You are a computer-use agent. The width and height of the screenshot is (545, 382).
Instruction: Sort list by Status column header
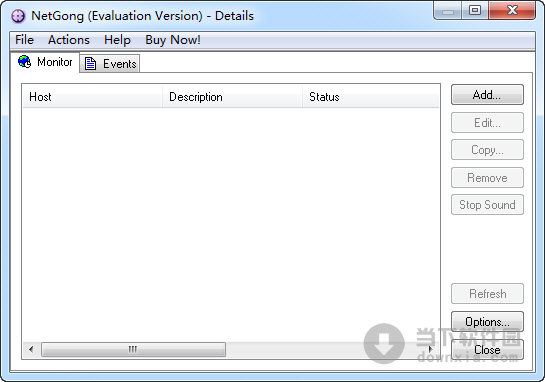pos(371,97)
